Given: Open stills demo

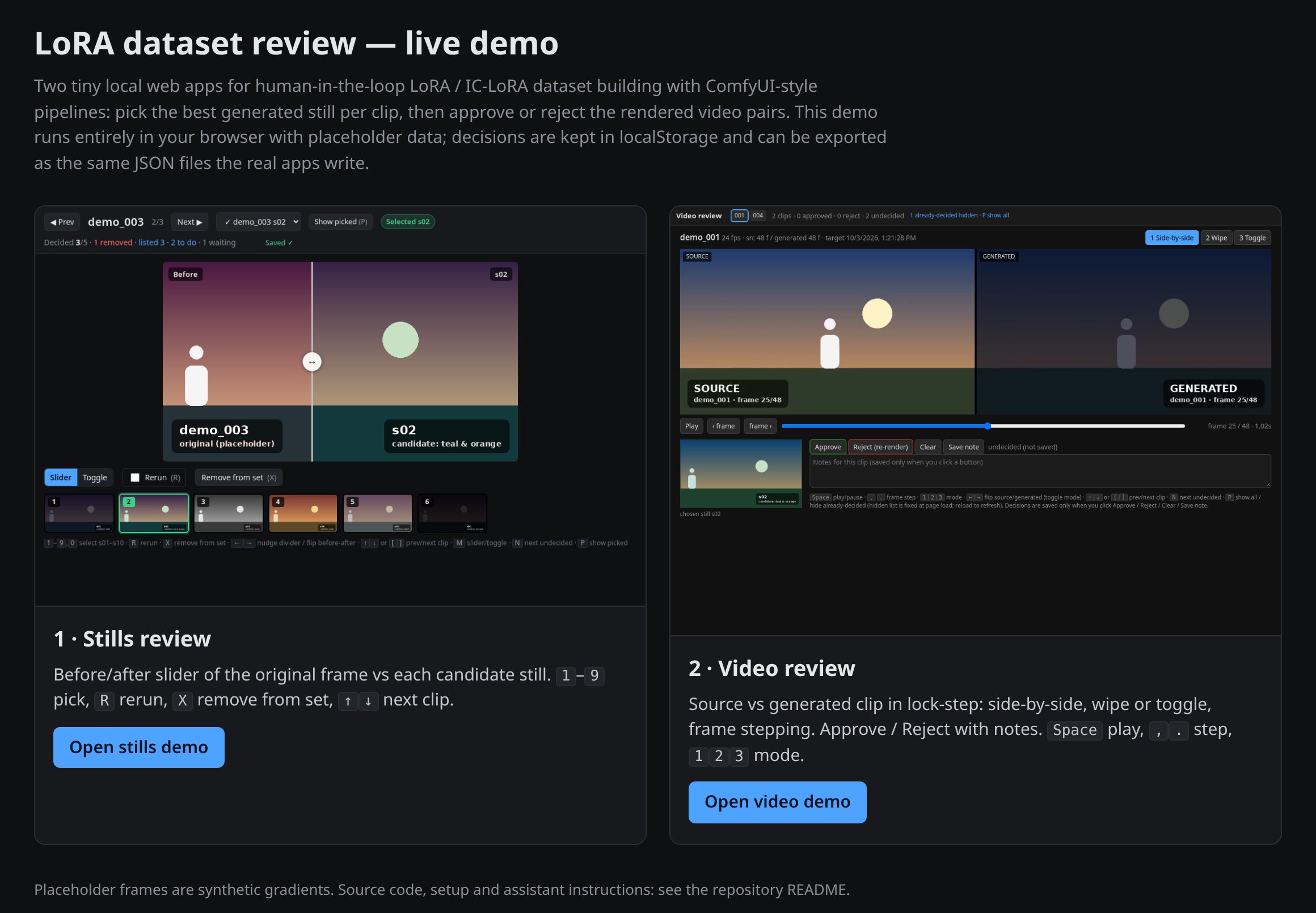Looking at the screenshot, I should pyautogui.click(x=138, y=747).
